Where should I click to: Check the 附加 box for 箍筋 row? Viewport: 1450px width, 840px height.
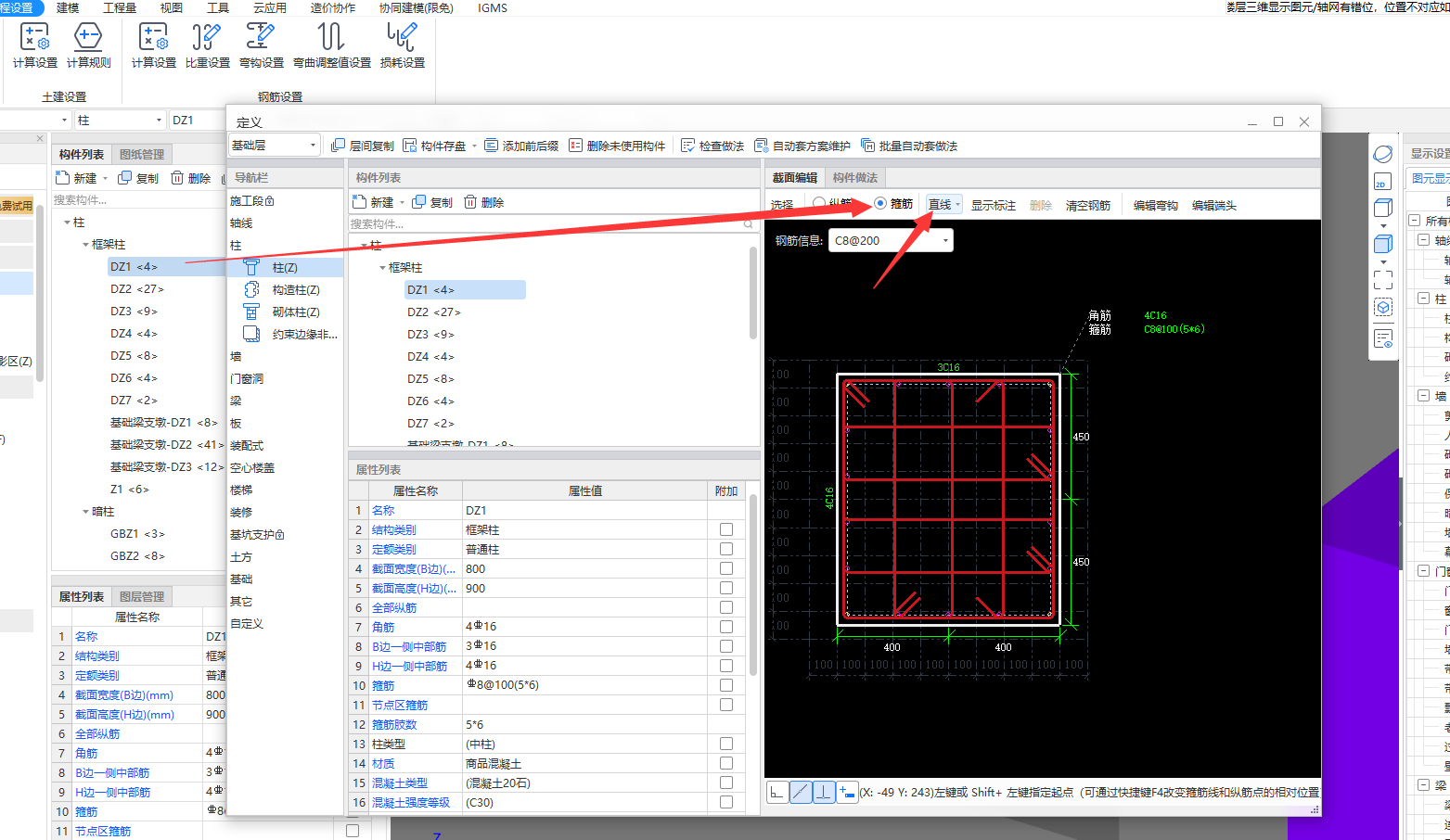point(726,685)
